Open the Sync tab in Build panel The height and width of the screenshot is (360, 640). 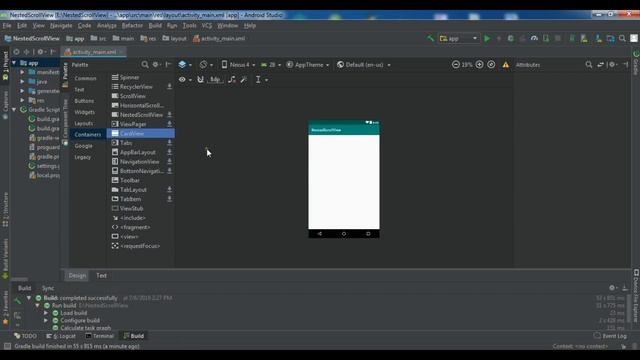tap(48, 288)
